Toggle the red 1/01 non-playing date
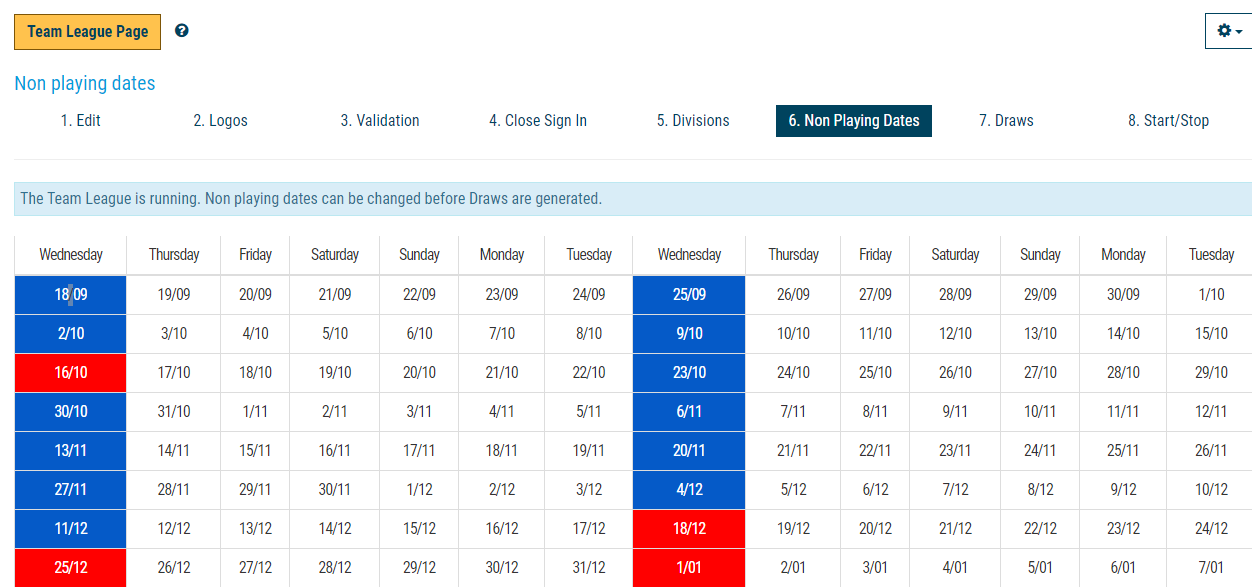Image resolution: width=1252 pixels, height=587 pixels. tap(689, 568)
